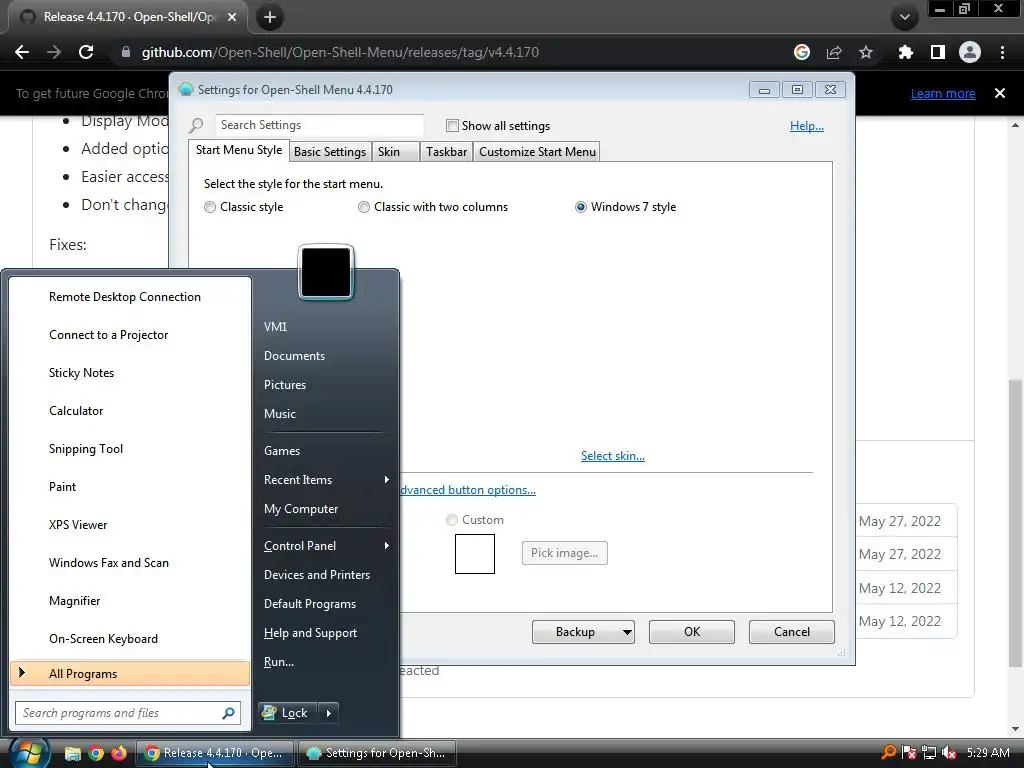Viewport: 1024px width, 768px height.
Task: Launch Firefox from the taskbar
Action: coord(119,754)
